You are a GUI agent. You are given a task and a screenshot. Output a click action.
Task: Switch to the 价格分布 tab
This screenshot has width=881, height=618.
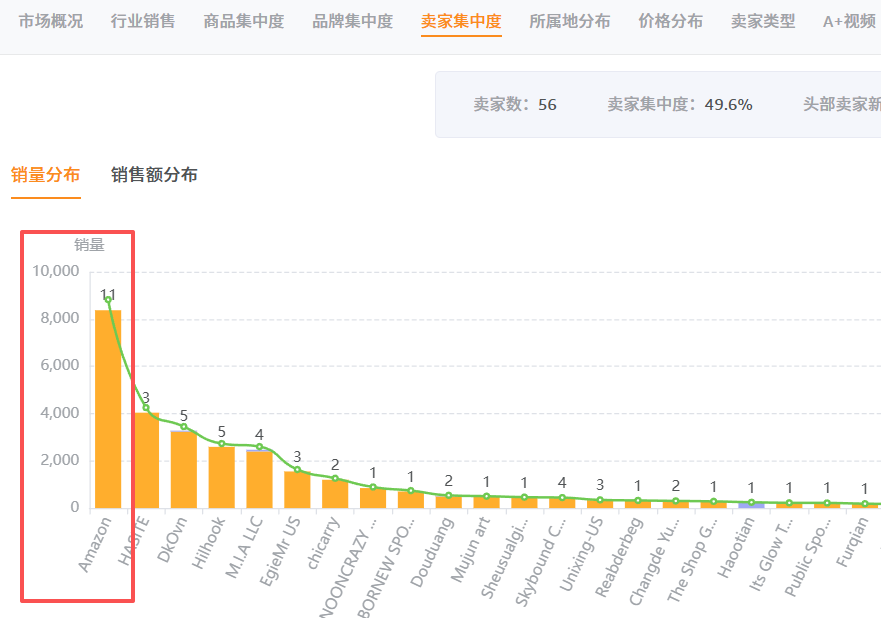[x=668, y=22]
